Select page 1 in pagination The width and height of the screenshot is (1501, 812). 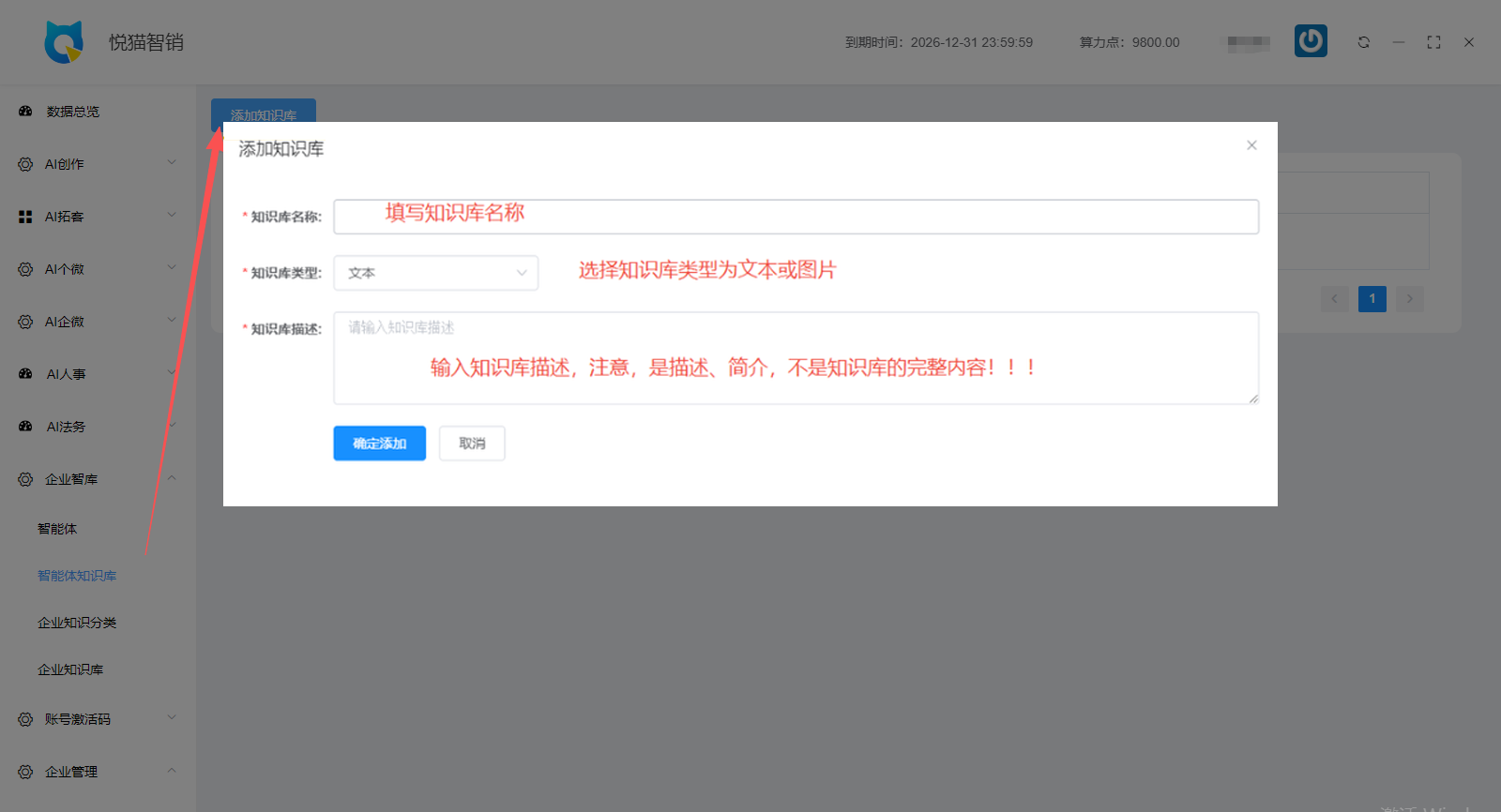(1372, 299)
